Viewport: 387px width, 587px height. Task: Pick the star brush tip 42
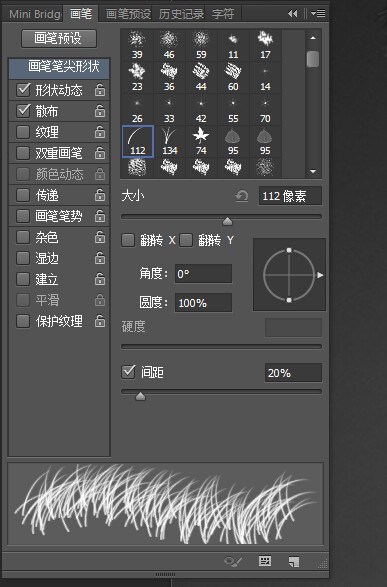pos(201,109)
